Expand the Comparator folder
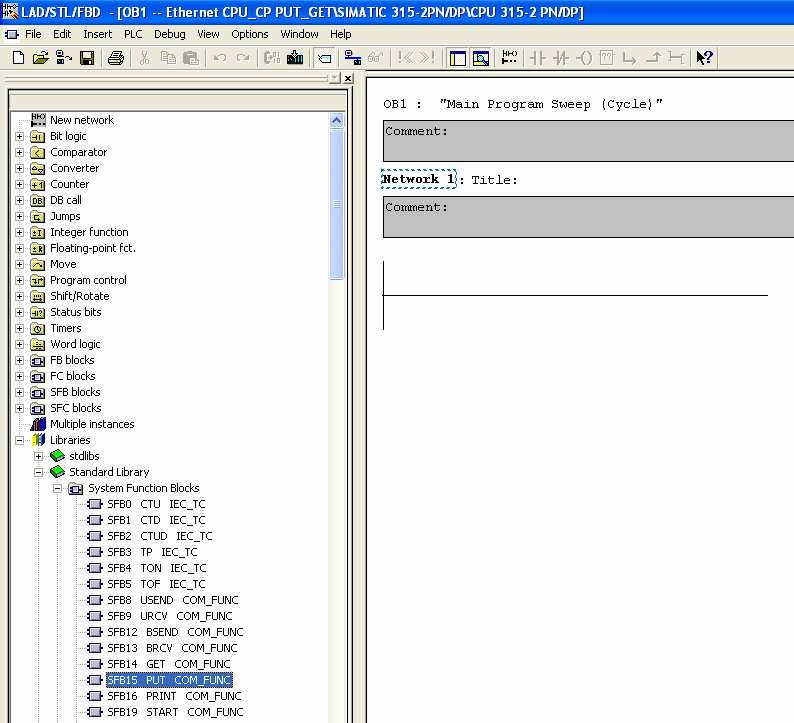Image resolution: width=794 pixels, height=723 pixels. [x=19, y=152]
